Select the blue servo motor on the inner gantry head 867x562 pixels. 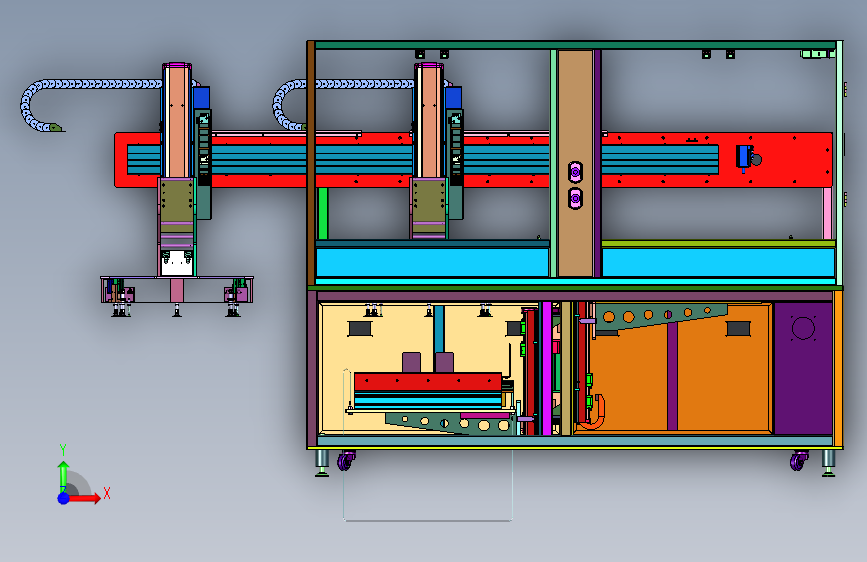pos(454,97)
